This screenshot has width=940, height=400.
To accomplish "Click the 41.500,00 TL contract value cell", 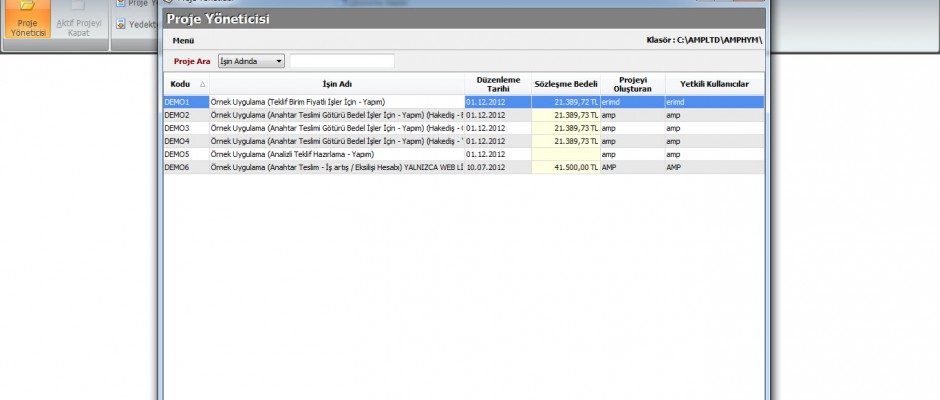I will click(565, 167).
